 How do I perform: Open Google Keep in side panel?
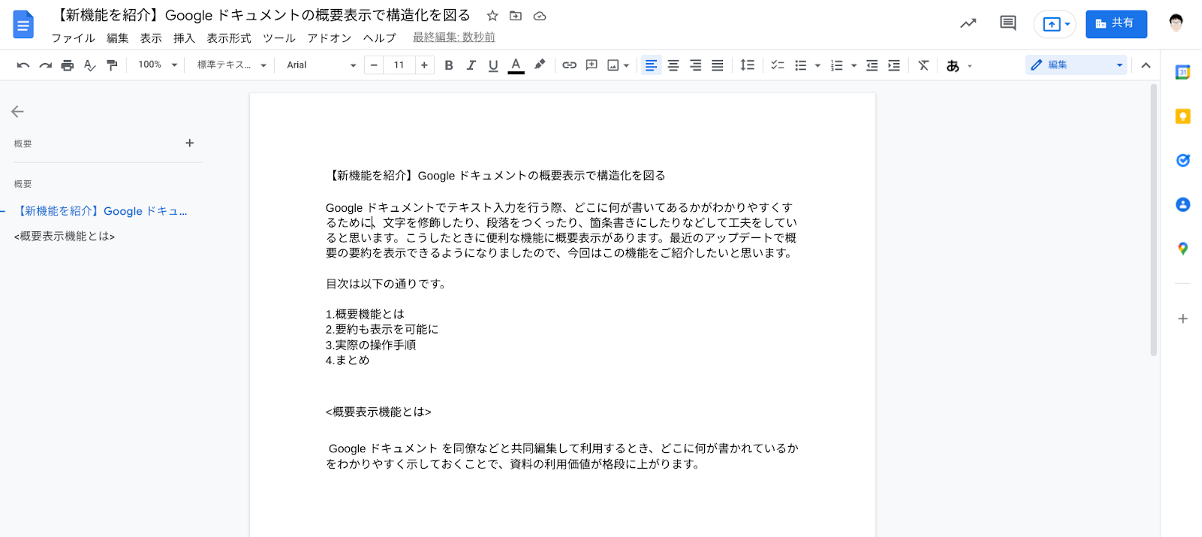(x=1182, y=116)
